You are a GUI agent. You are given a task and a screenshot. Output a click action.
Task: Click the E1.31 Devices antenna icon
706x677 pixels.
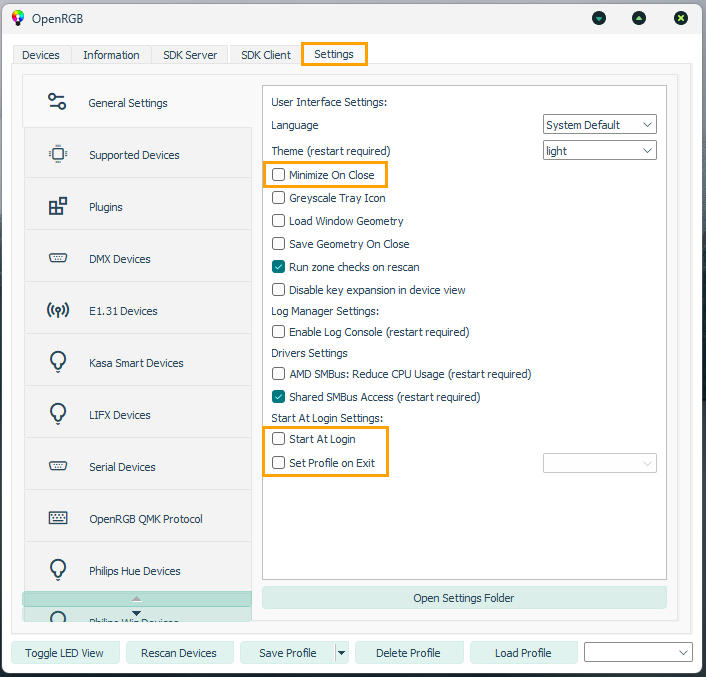pyautogui.click(x=58, y=310)
